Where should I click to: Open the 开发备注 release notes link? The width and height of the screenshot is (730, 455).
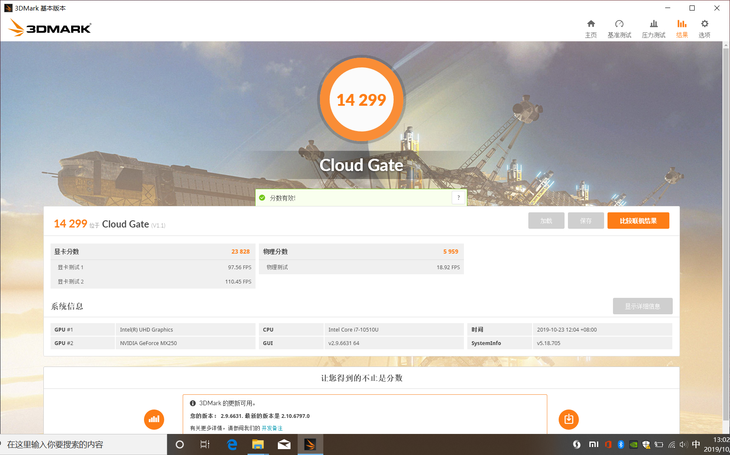[272, 428]
